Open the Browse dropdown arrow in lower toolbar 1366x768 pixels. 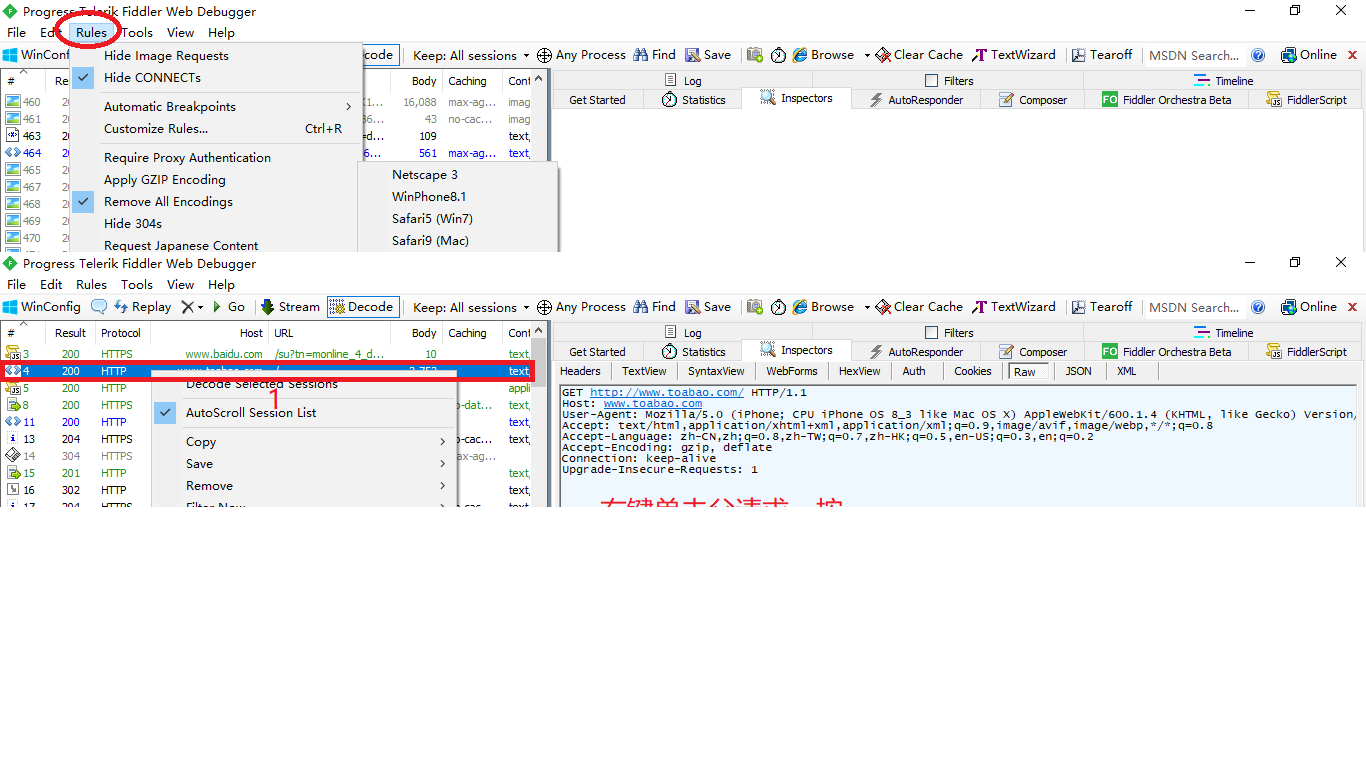(x=867, y=307)
